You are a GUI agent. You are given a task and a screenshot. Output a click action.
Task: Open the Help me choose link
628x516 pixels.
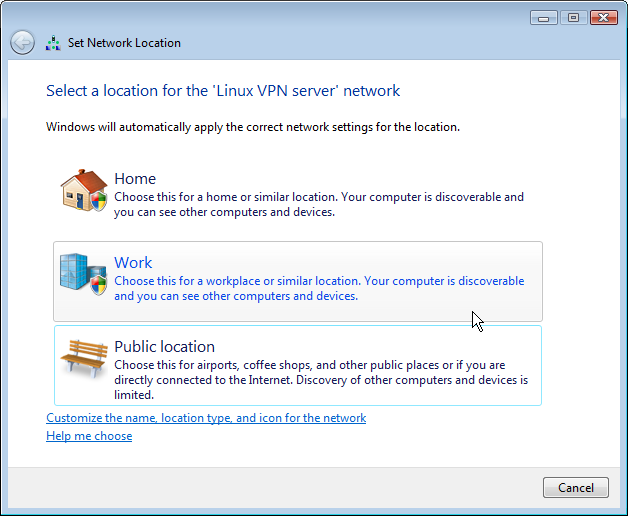pos(89,436)
